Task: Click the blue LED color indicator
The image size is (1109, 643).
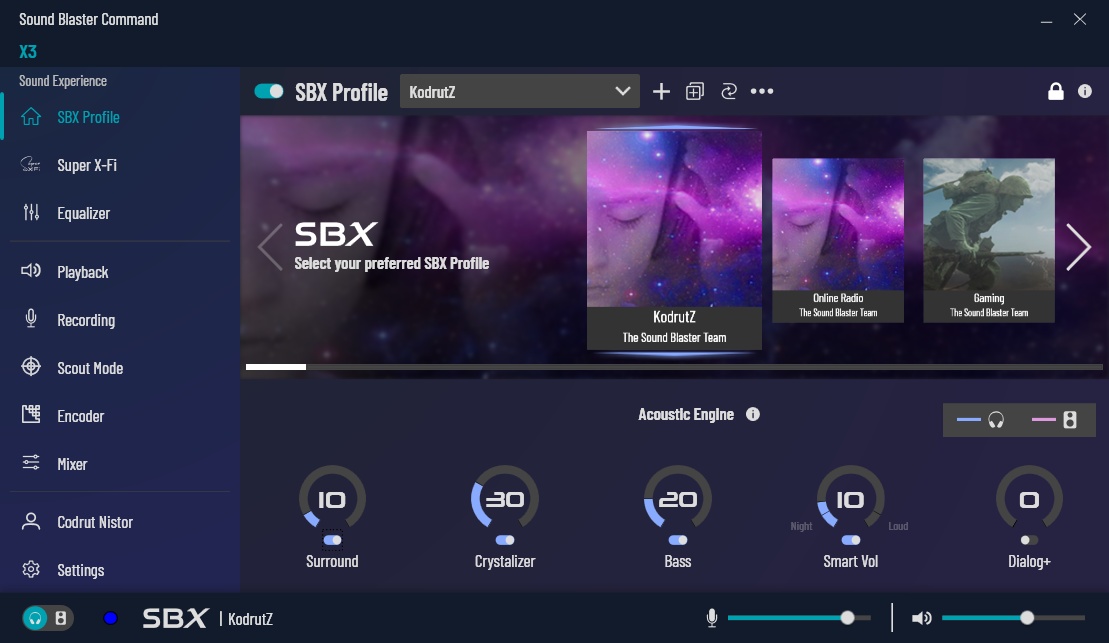Action: (110, 618)
